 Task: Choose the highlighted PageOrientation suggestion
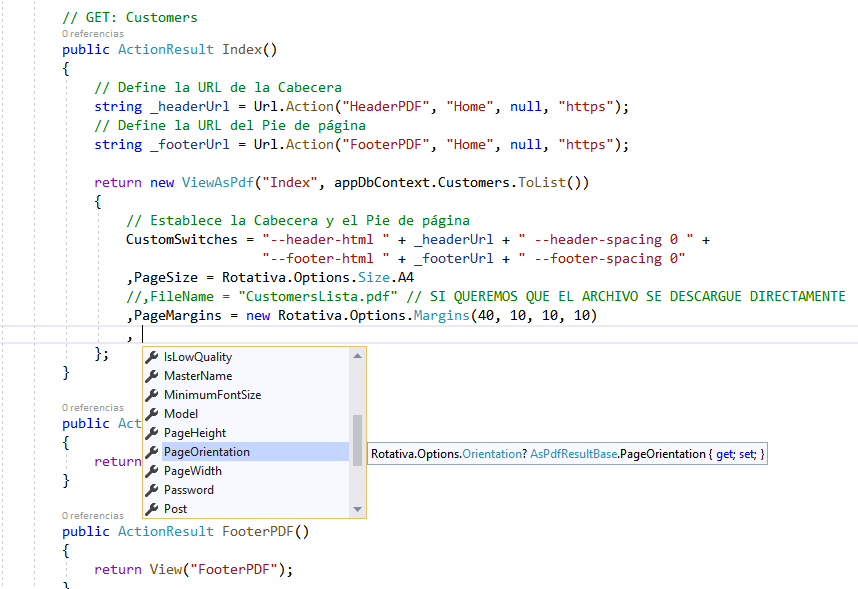click(x=246, y=452)
